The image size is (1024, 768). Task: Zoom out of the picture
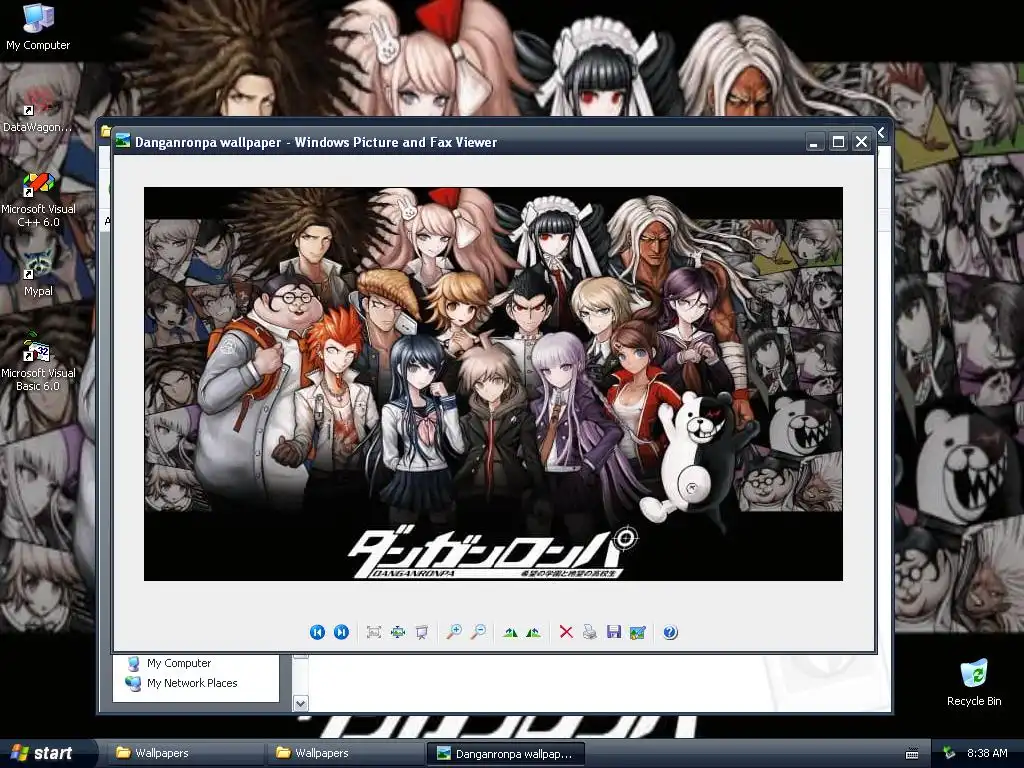pyautogui.click(x=479, y=632)
